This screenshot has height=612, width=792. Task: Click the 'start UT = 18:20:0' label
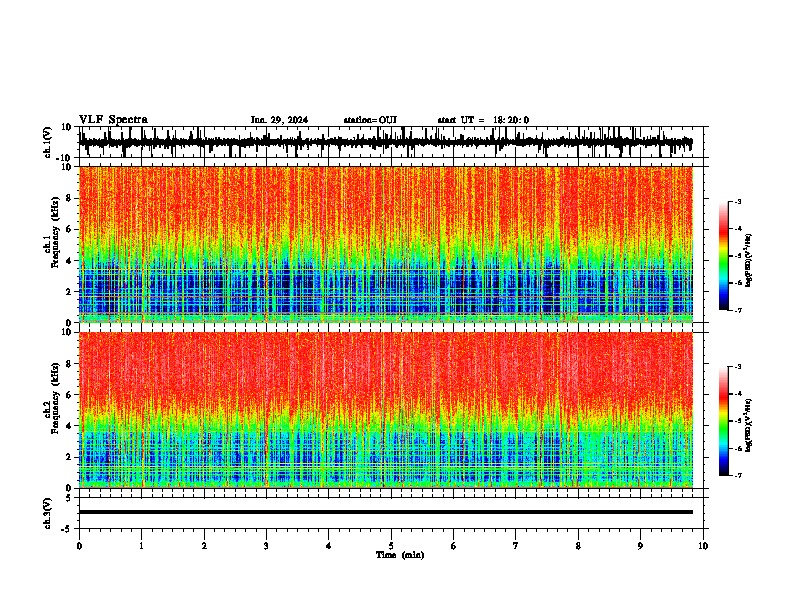pyautogui.click(x=483, y=120)
